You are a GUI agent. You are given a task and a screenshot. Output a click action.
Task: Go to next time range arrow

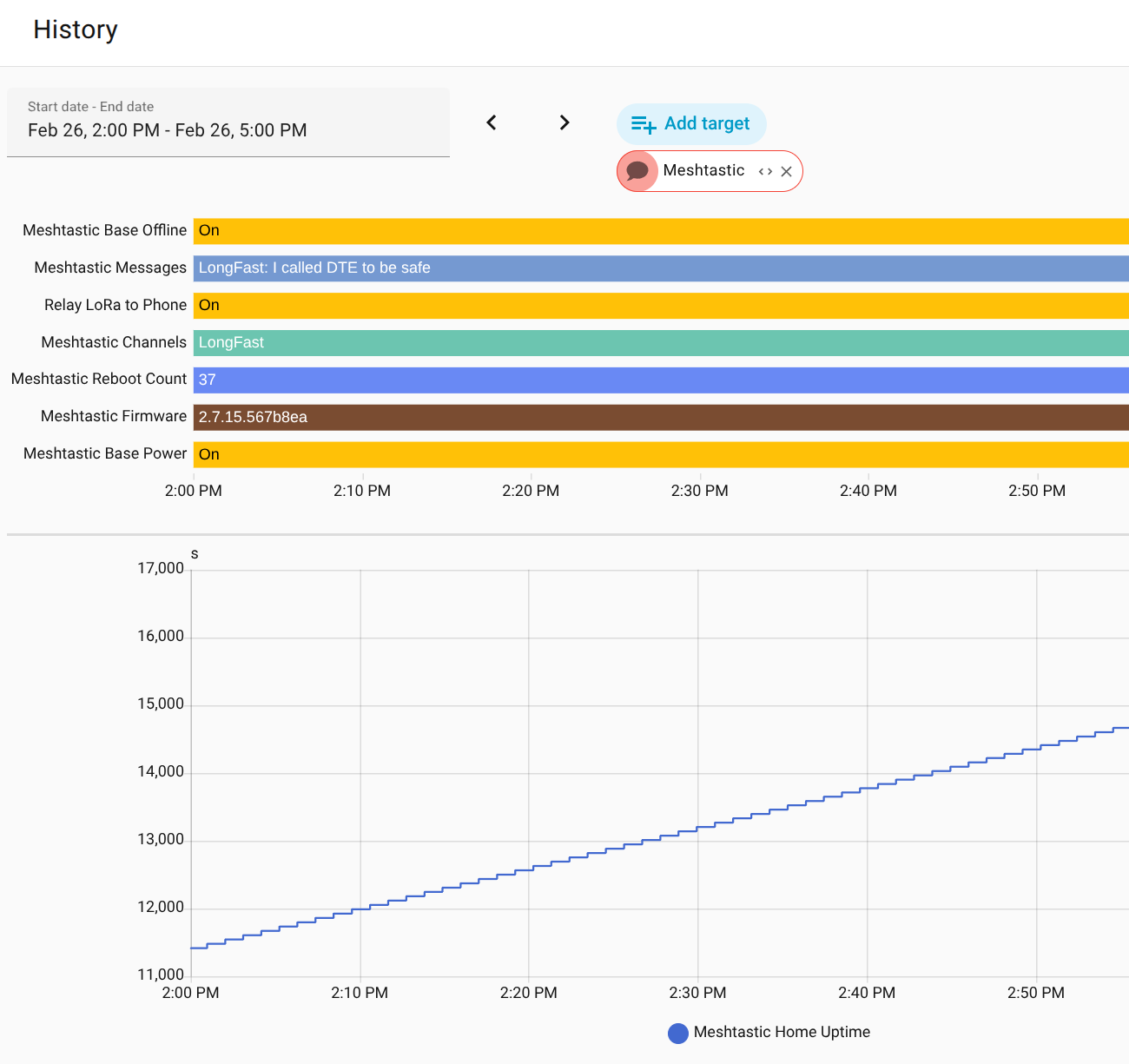pyautogui.click(x=564, y=122)
